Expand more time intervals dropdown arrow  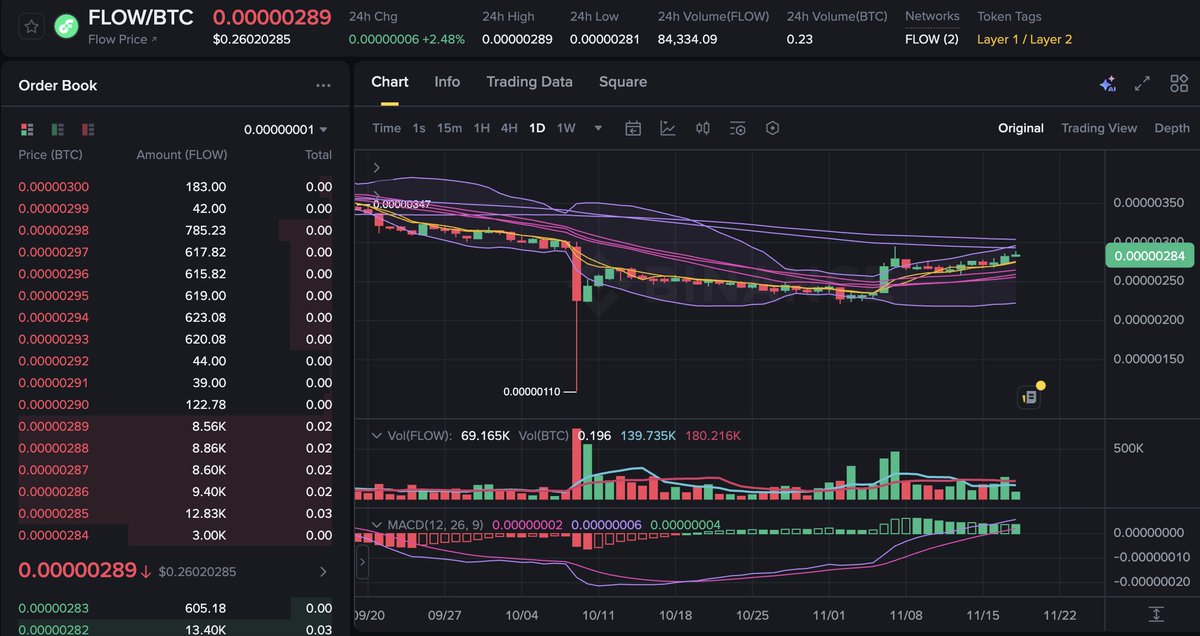tap(598, 128)
